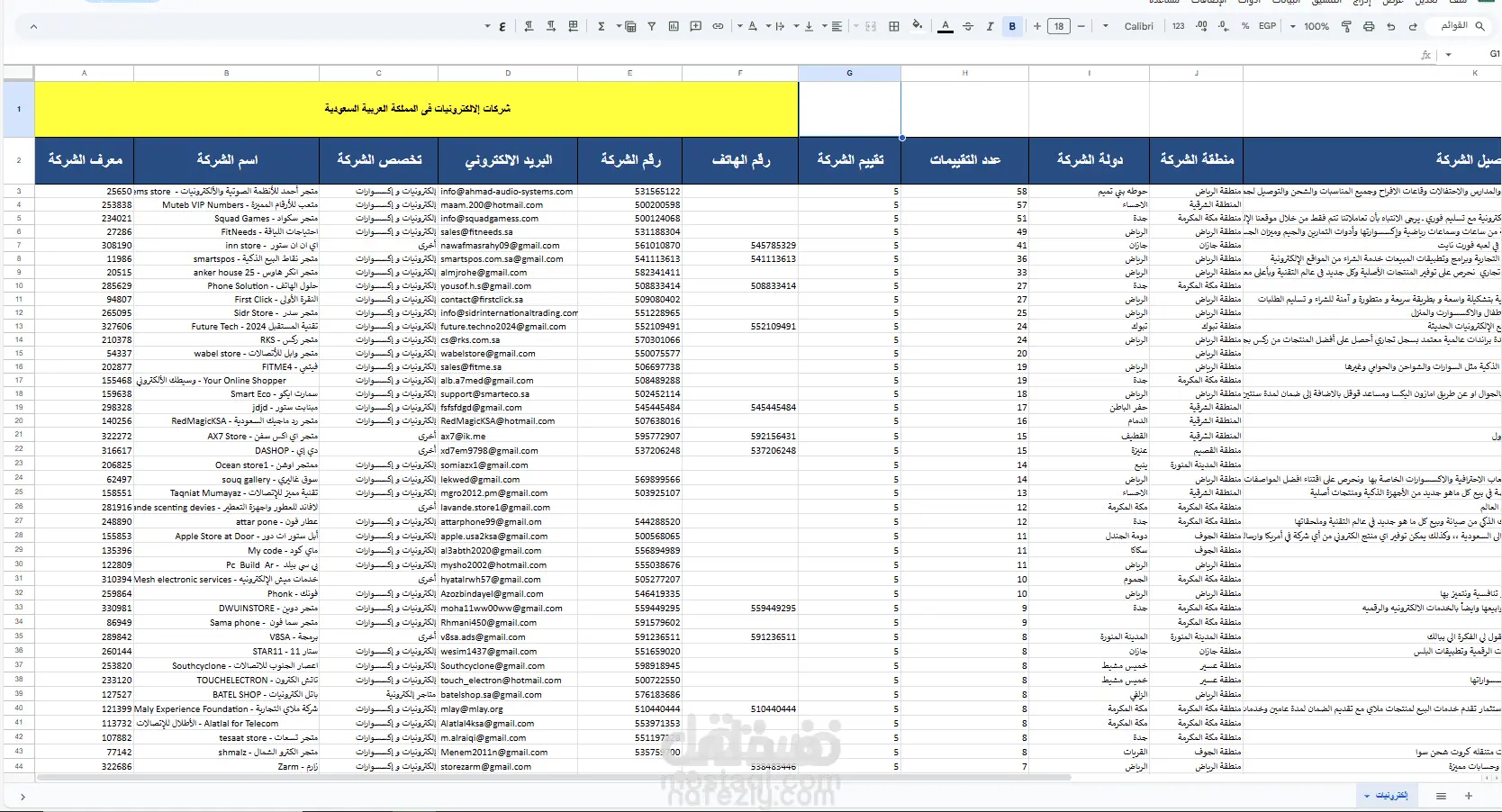The width and height of the screenshot is (1502, 812).
Task: Click the اسم الشركة header cell
Action: [226, 160]
